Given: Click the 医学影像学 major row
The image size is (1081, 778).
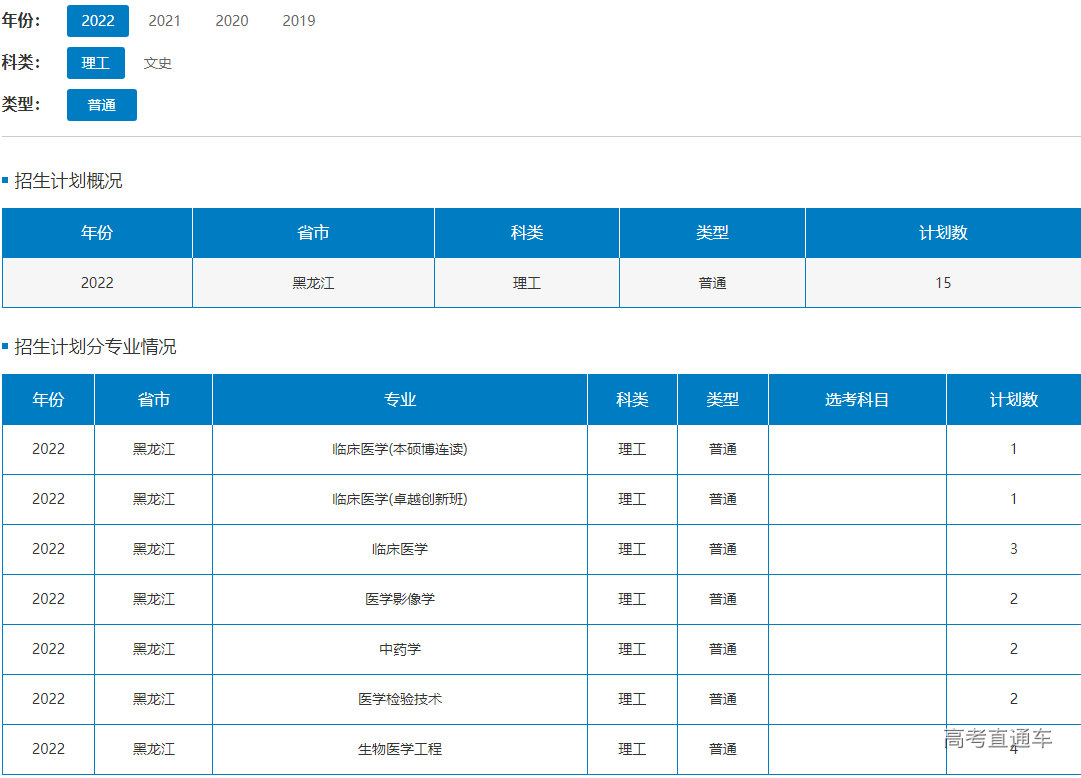Looking at the screenshot, I should (x=400, y=600).
